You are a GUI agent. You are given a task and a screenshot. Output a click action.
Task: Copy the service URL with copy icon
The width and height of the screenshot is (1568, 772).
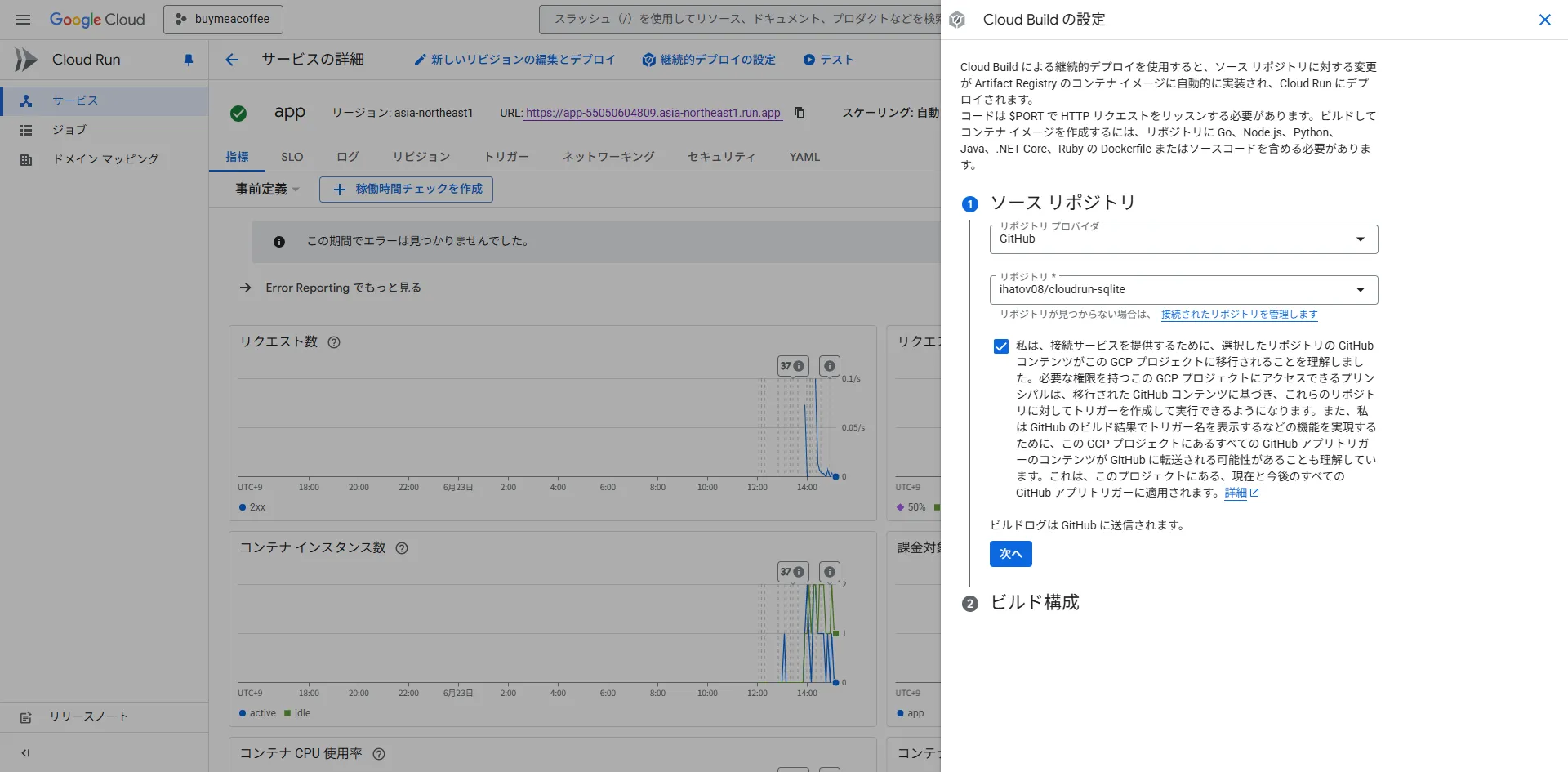tap(800, 113)
